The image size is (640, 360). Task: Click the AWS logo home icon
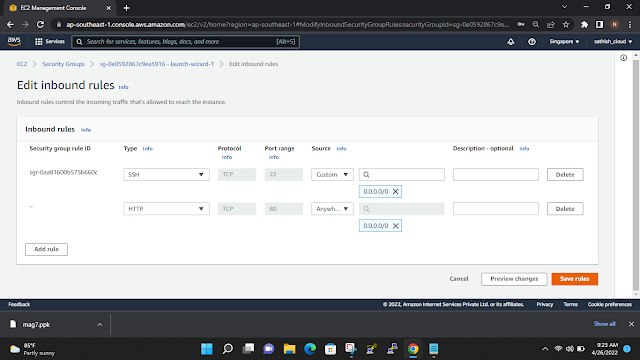(x=14, y=41)
